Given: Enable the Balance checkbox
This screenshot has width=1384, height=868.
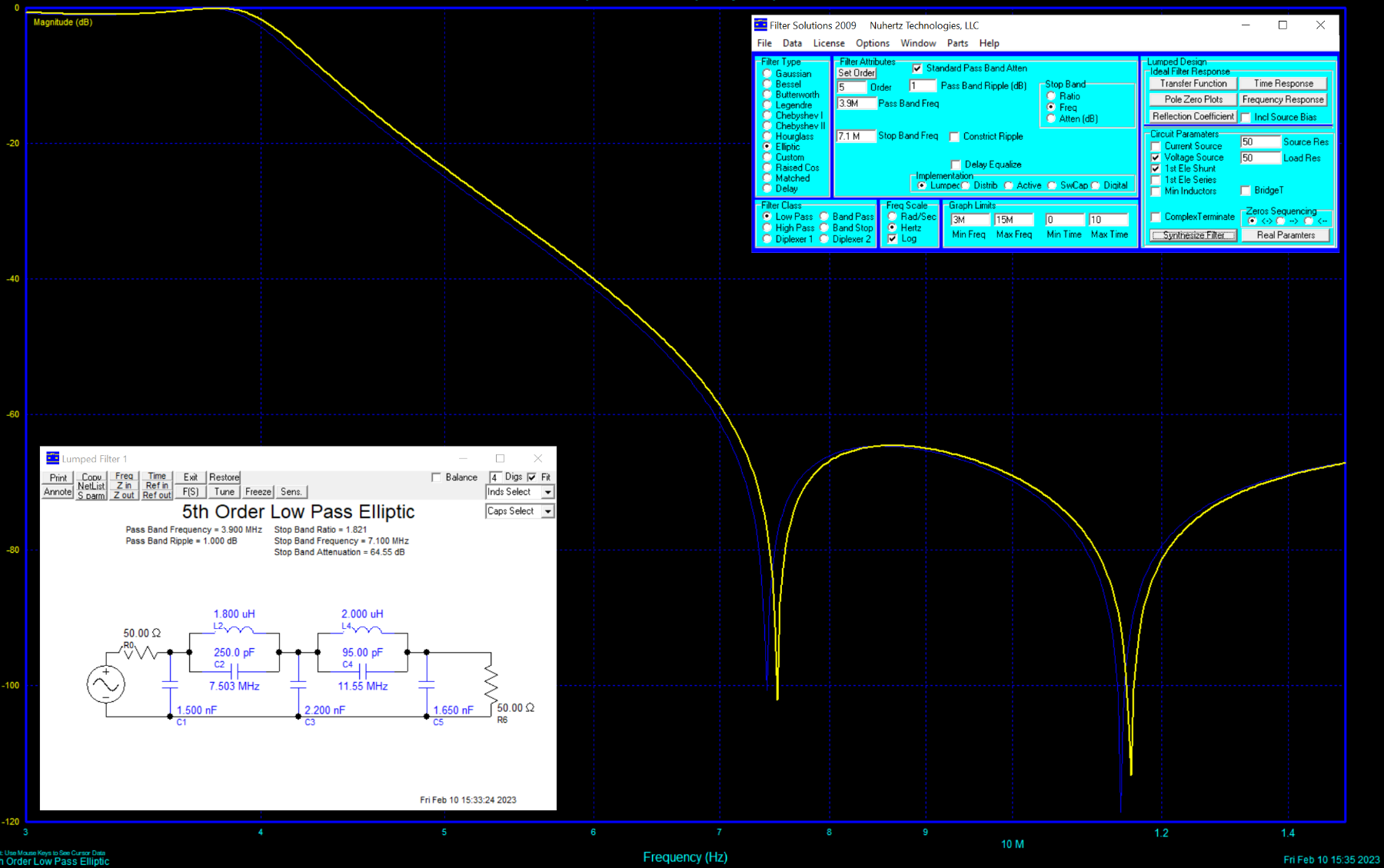Looking at the screenshot, I should tap(437, 477).
